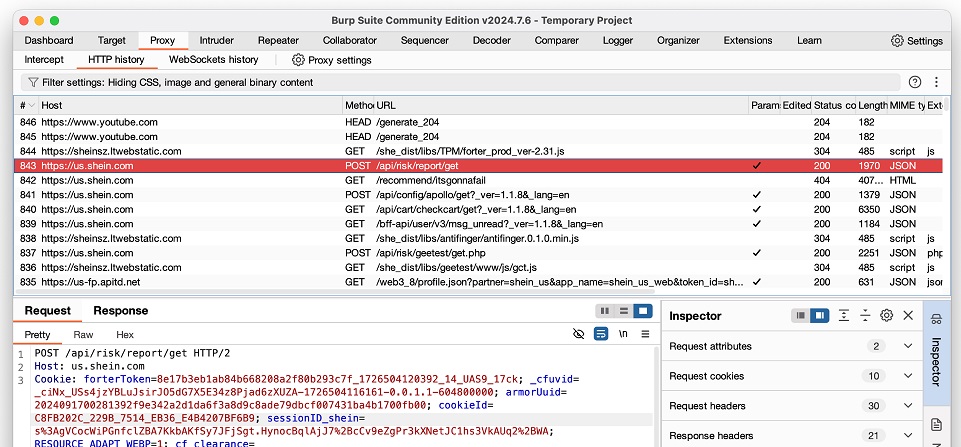This screenshot has height=447, width=961.
Task: Show the Response message tab
Action: click(x=120, y=311)
